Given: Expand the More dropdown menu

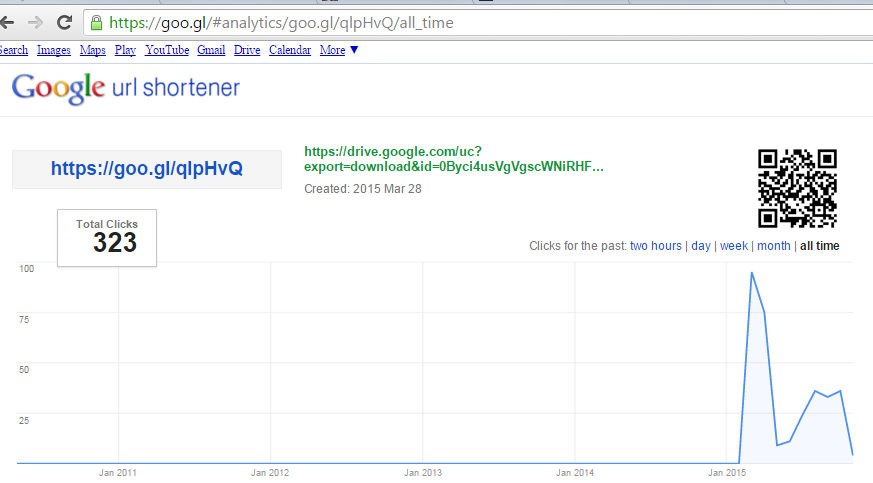Looking at the screenshot, I should (x=339, y=50).
